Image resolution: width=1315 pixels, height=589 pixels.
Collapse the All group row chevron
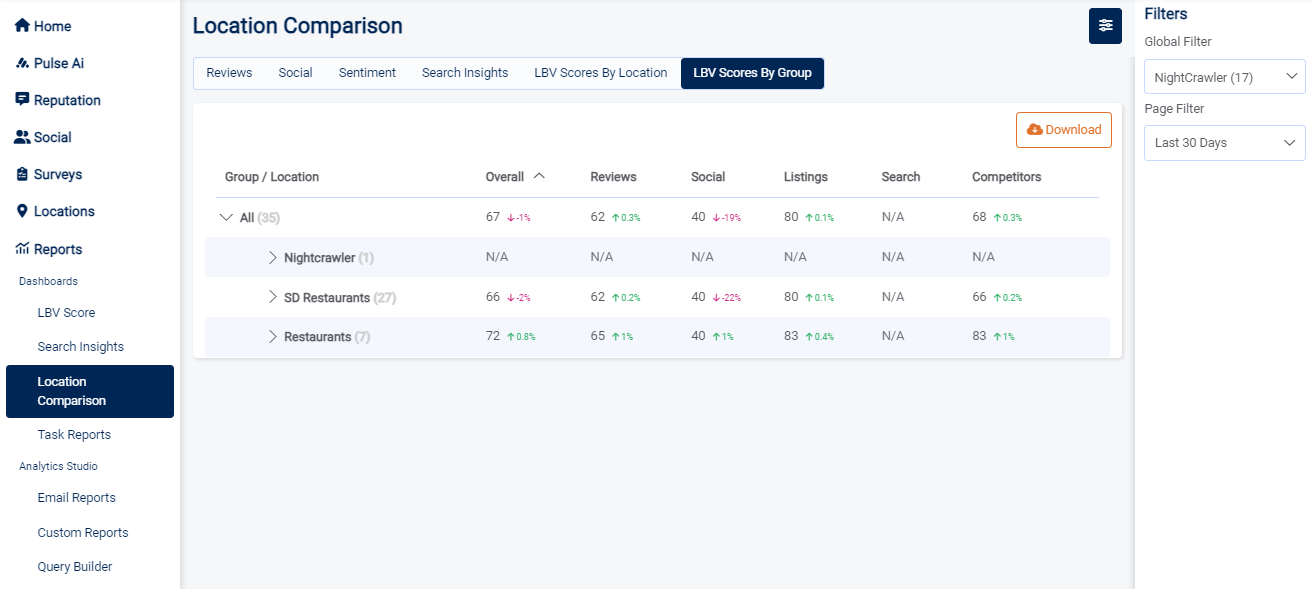point(226,217)
